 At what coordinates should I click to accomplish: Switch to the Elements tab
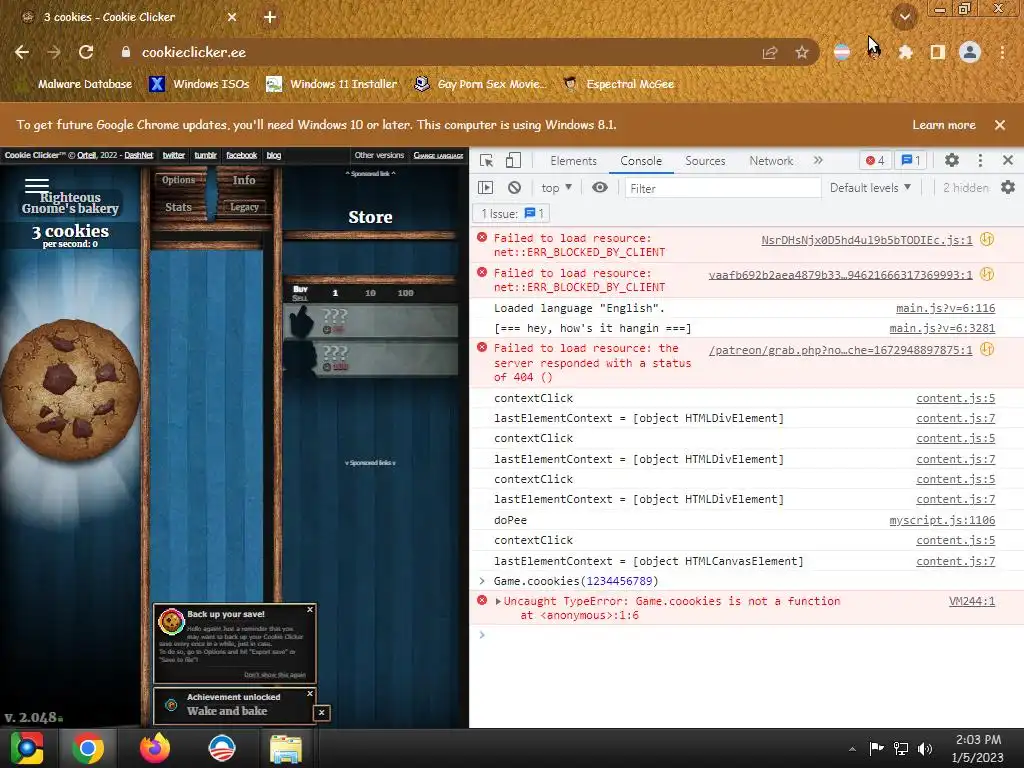coord(573,161)
